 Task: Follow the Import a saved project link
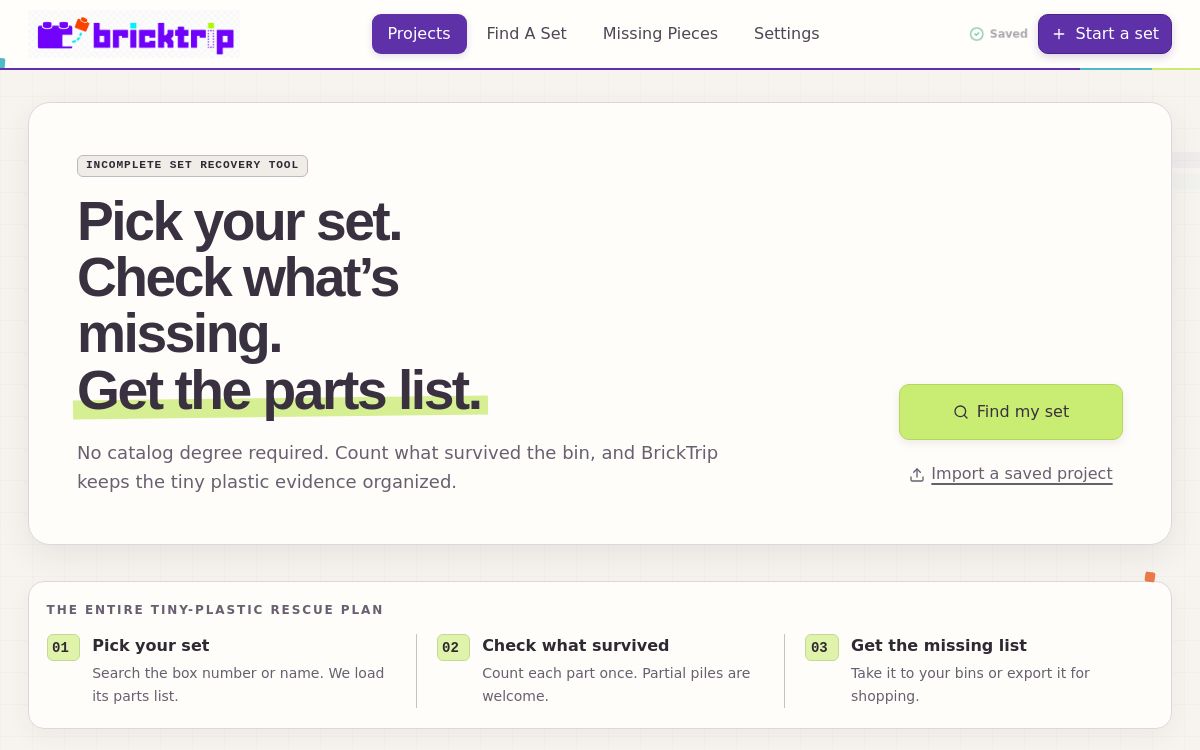(x=1022, y=474)
